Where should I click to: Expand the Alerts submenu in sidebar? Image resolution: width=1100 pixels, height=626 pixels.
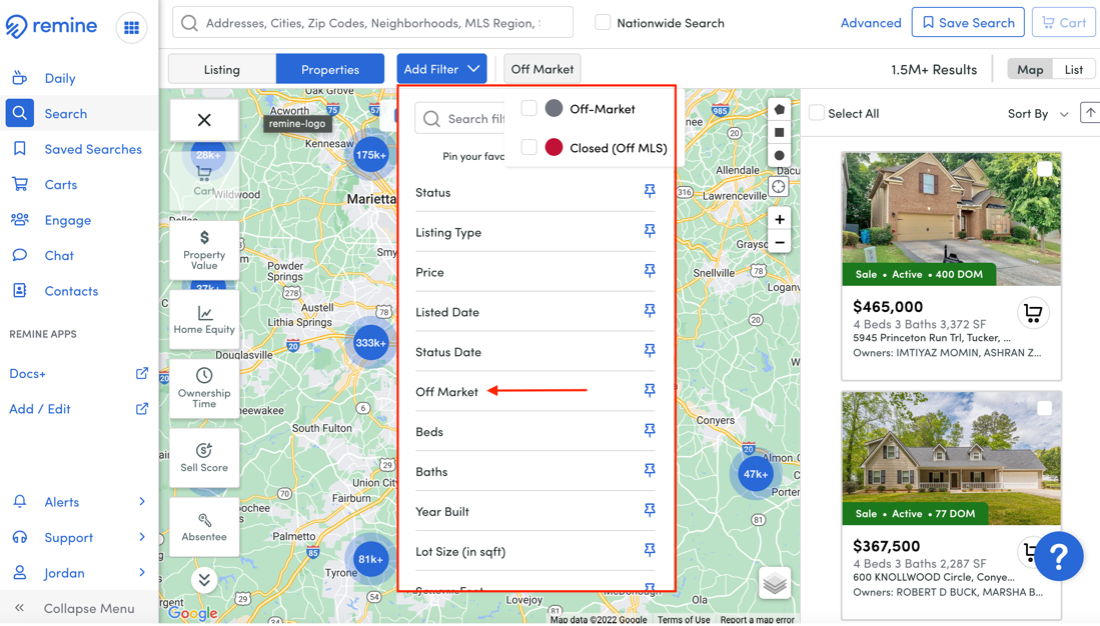(141, 502)
